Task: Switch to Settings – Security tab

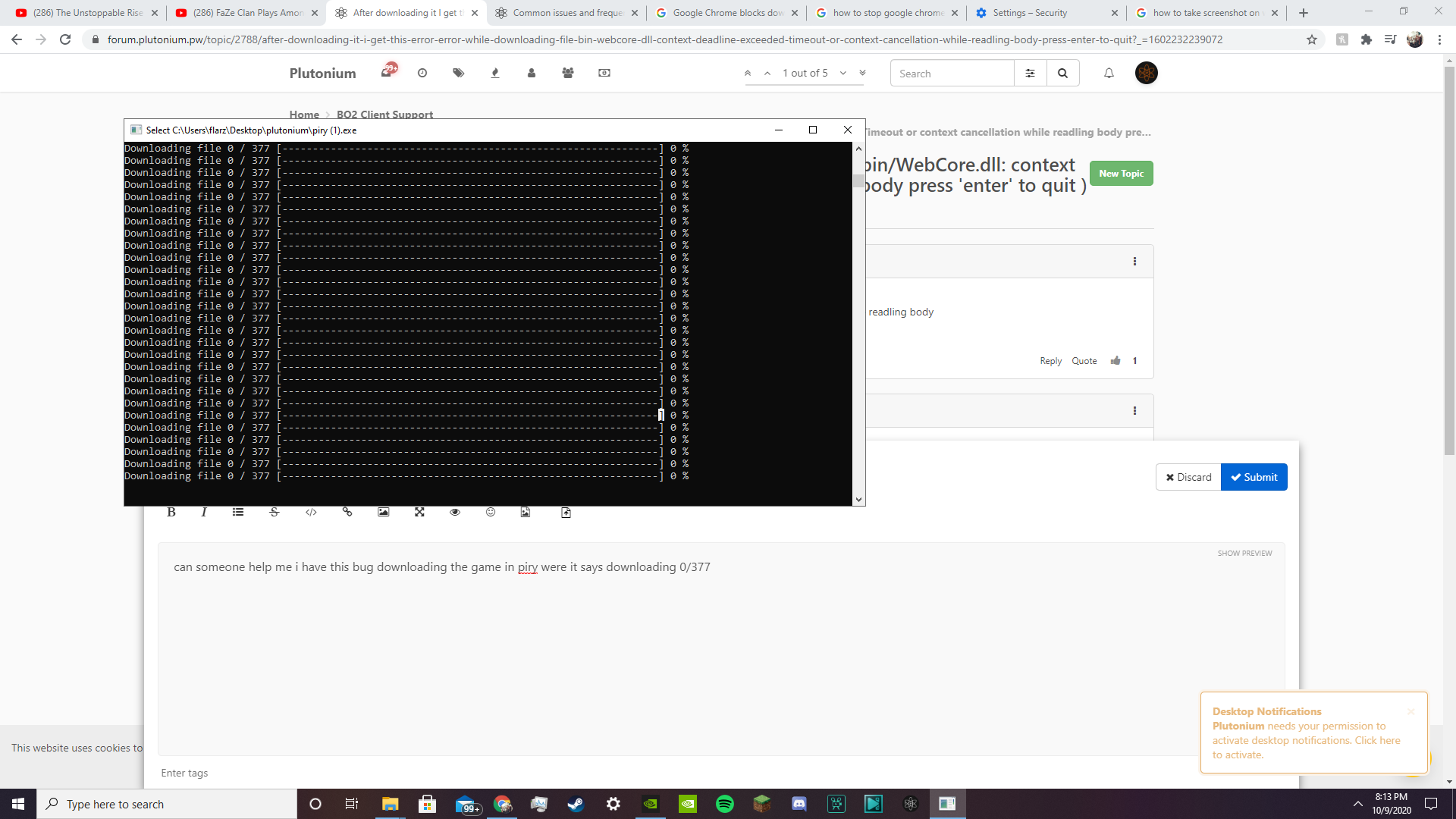Action: tap(1047, 13)
